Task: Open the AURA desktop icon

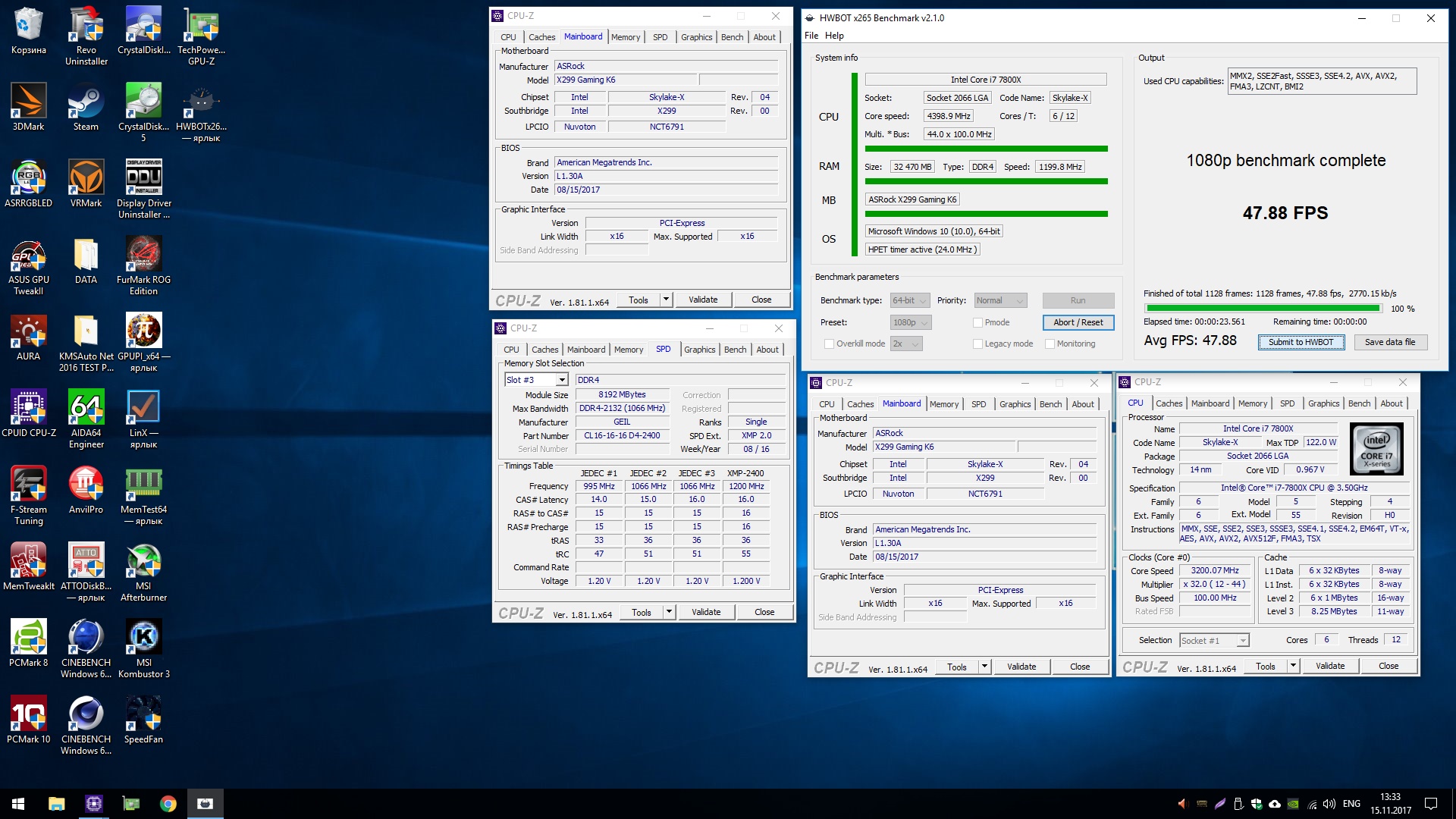Action: click(28, 337)
